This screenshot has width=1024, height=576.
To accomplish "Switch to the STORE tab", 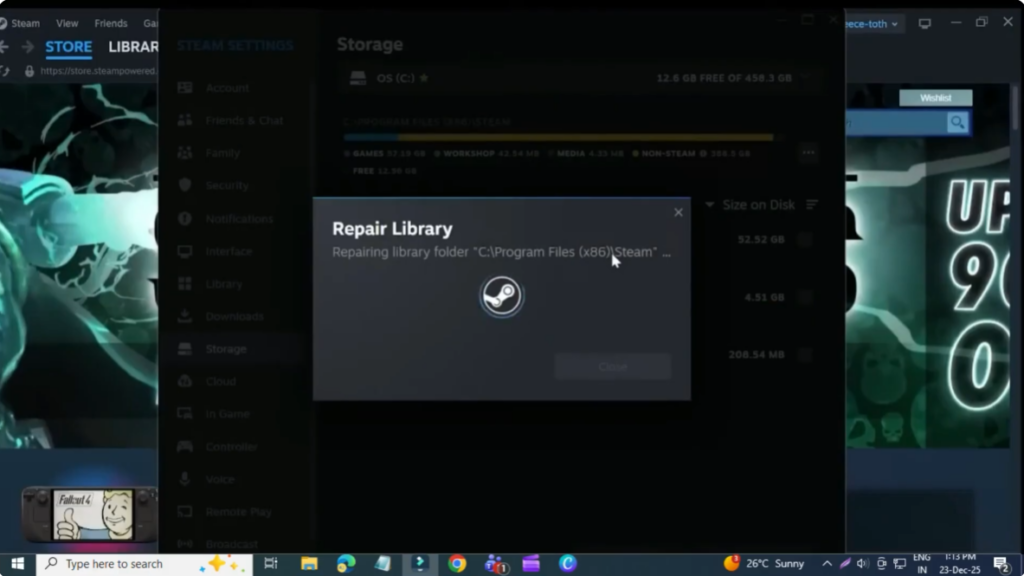I will pos(68,46).
